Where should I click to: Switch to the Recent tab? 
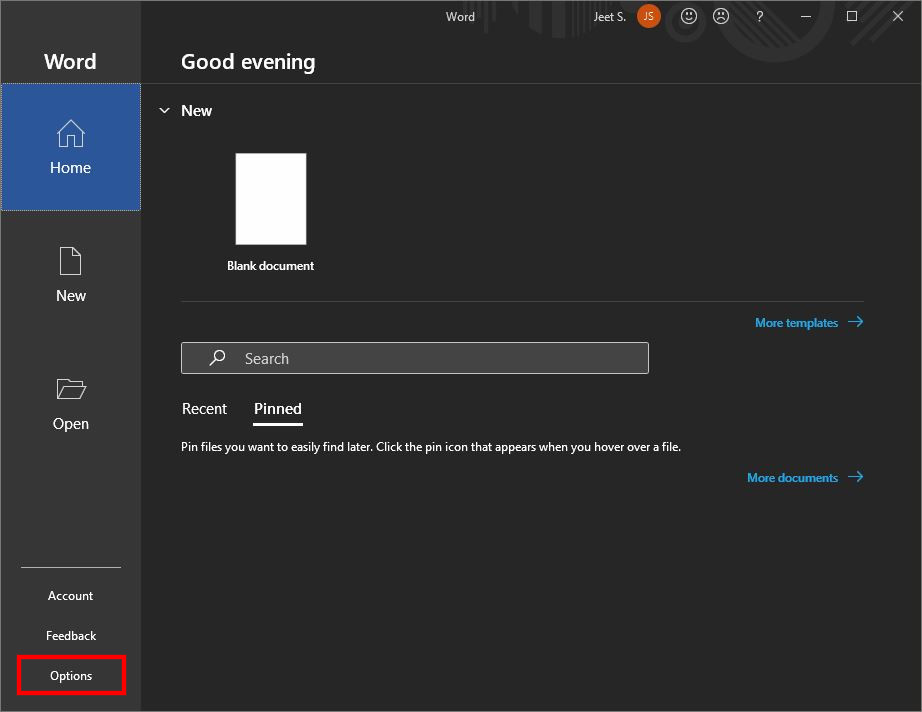[204, 408]
